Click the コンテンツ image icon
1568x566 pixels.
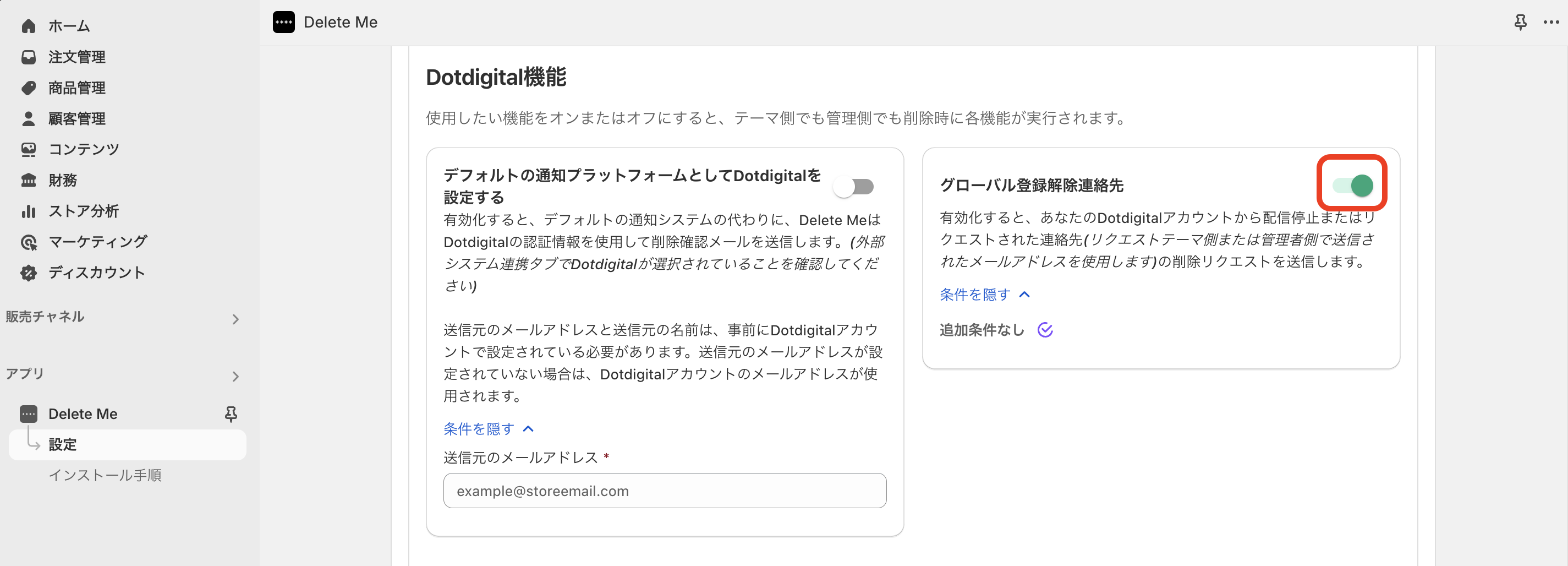pyautogui.click(x=29, y=149)
